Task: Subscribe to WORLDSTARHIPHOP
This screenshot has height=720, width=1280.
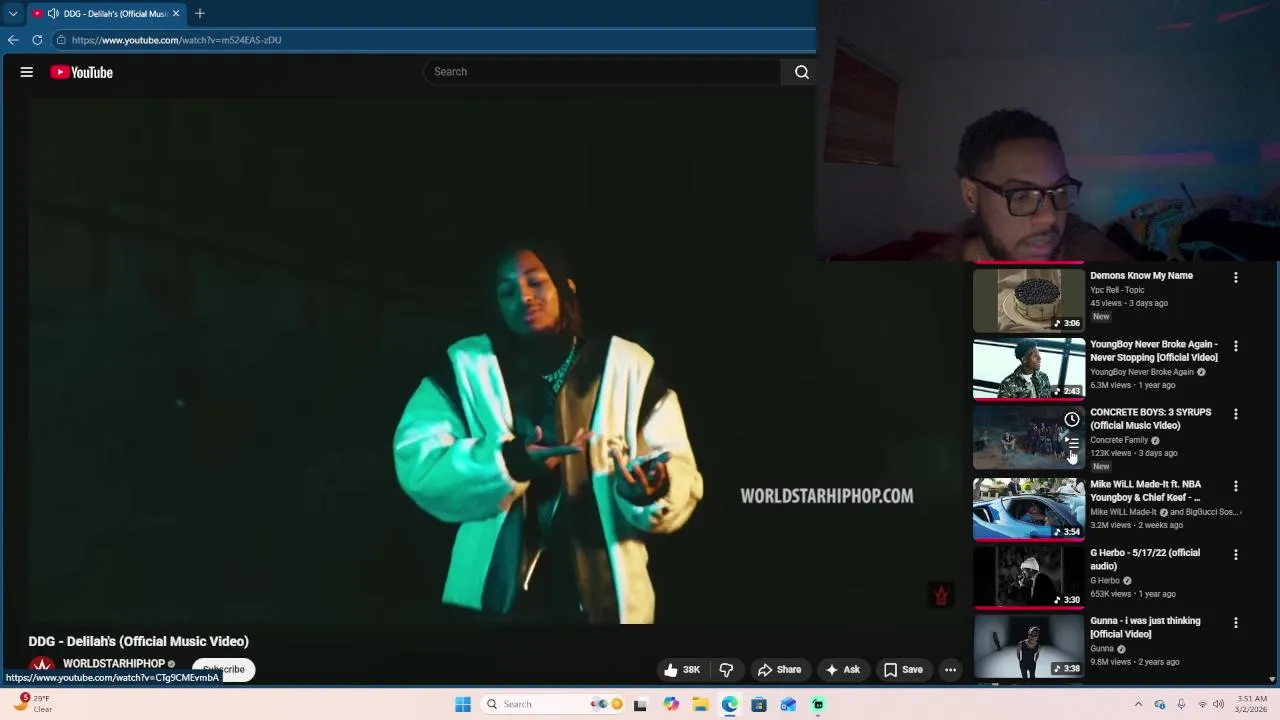Action: 224,669
